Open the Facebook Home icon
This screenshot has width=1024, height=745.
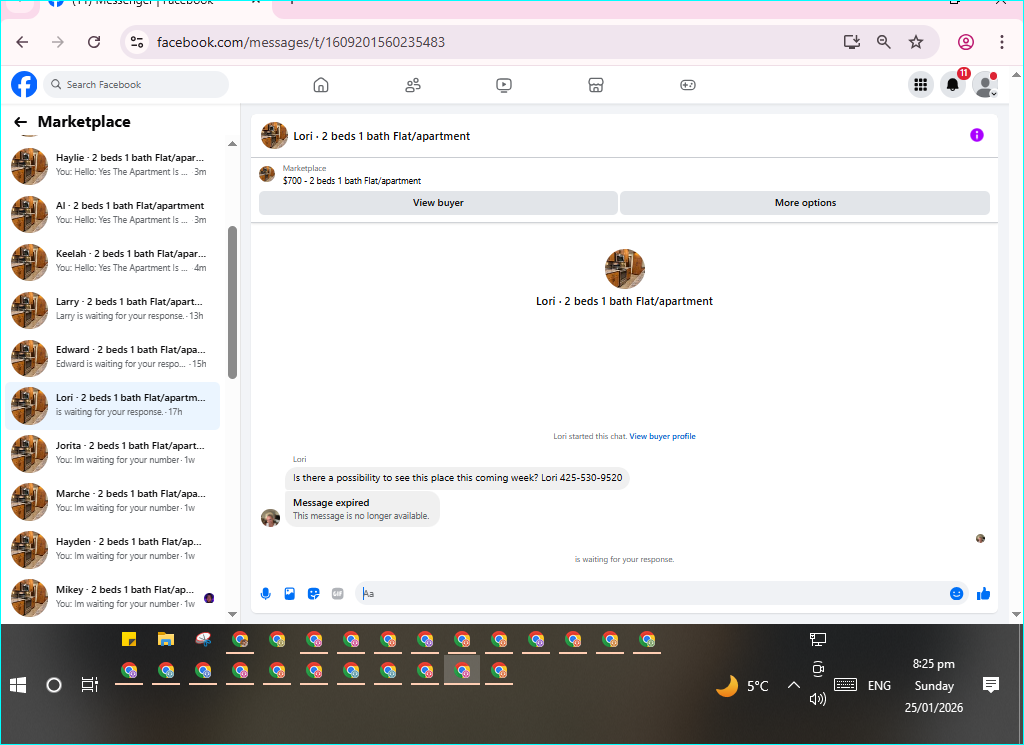321,85
